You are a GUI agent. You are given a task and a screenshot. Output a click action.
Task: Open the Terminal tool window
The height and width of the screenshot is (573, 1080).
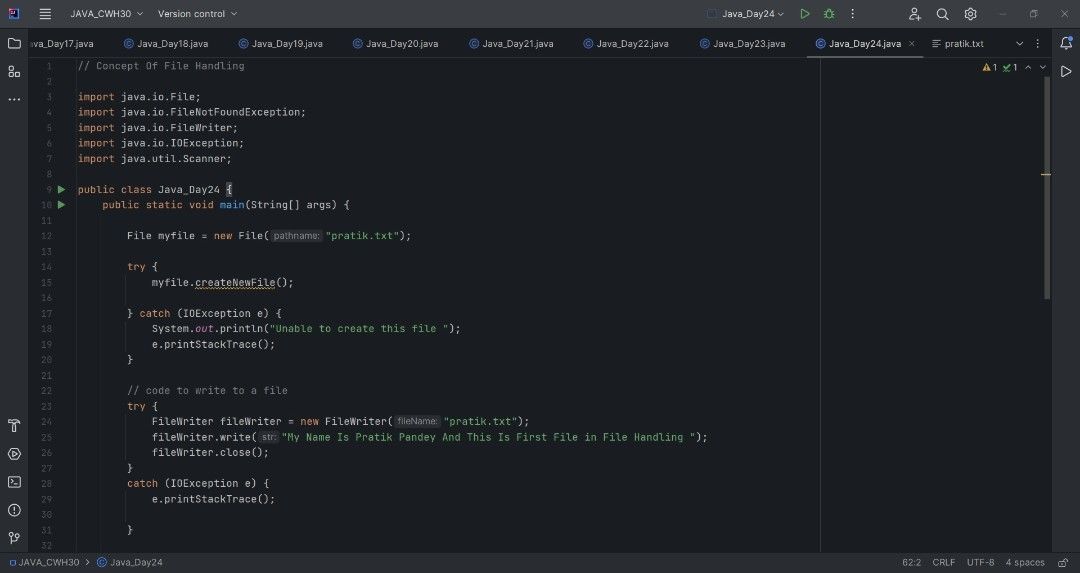coord(14,482)
